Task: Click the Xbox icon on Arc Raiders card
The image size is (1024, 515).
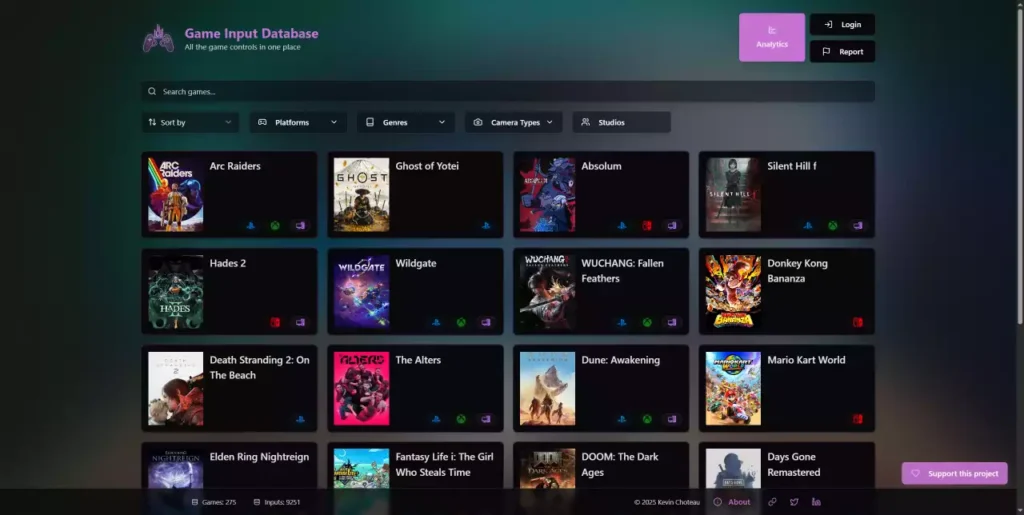Action: [275, 226]
